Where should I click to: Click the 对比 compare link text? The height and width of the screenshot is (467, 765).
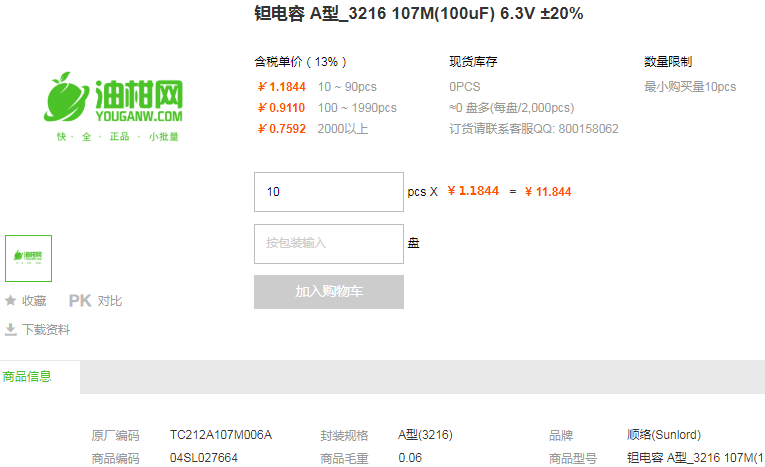[110, 301]
